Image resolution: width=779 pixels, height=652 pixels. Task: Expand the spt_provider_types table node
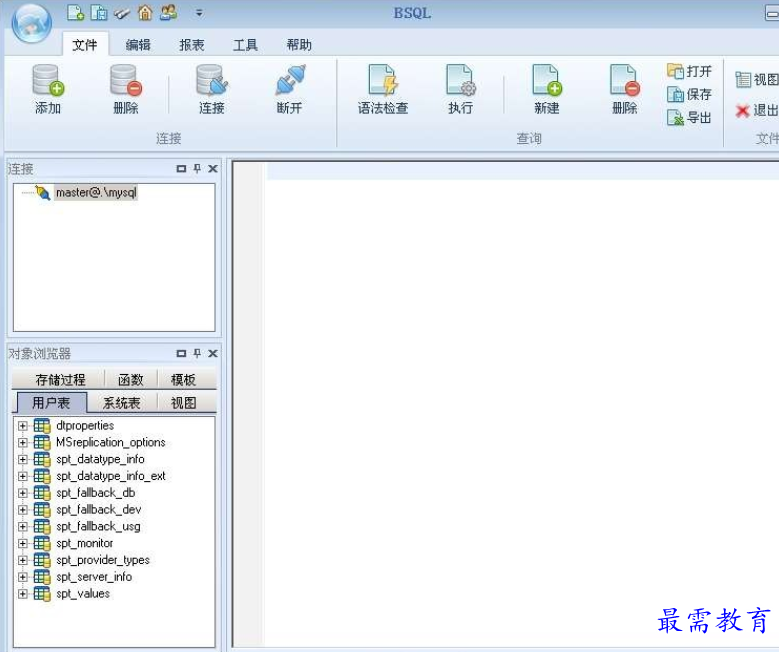coord(22,560)
